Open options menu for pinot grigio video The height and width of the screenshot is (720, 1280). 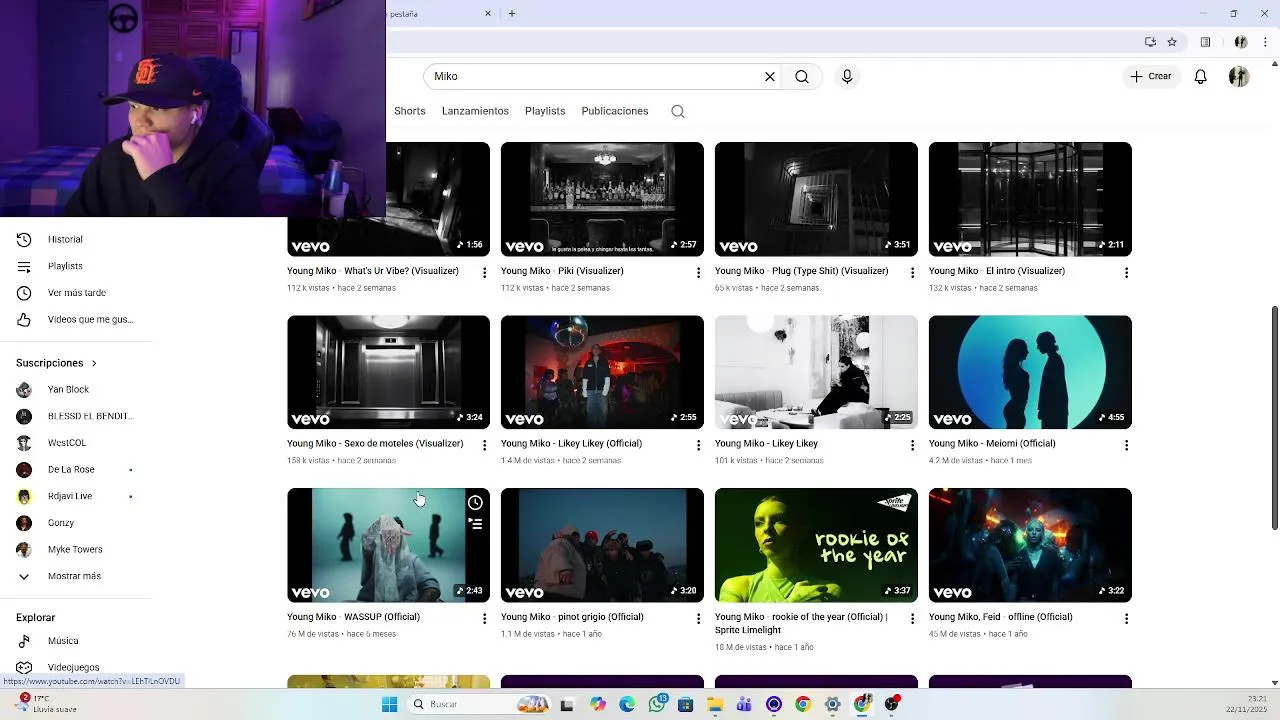(x=698, y=619)
